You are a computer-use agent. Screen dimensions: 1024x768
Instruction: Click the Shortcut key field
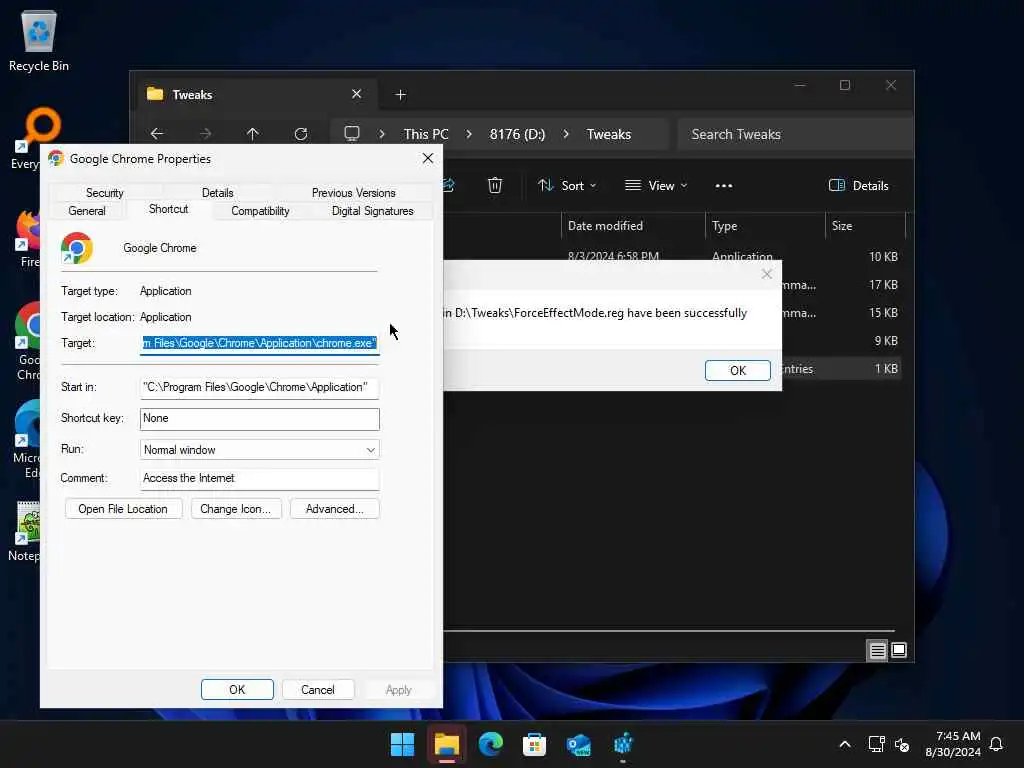pos(259,419)
